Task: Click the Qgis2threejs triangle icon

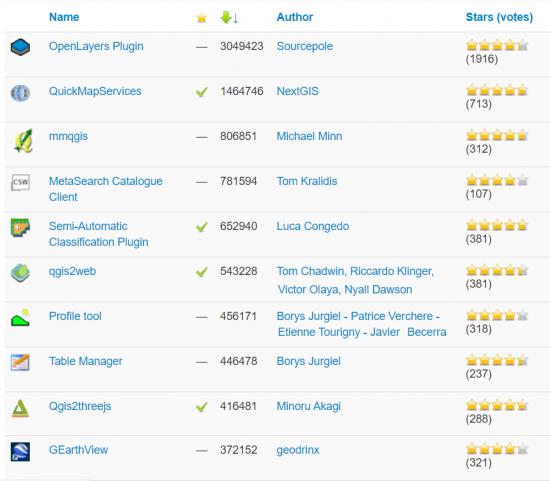Action: tap(20, 408)
